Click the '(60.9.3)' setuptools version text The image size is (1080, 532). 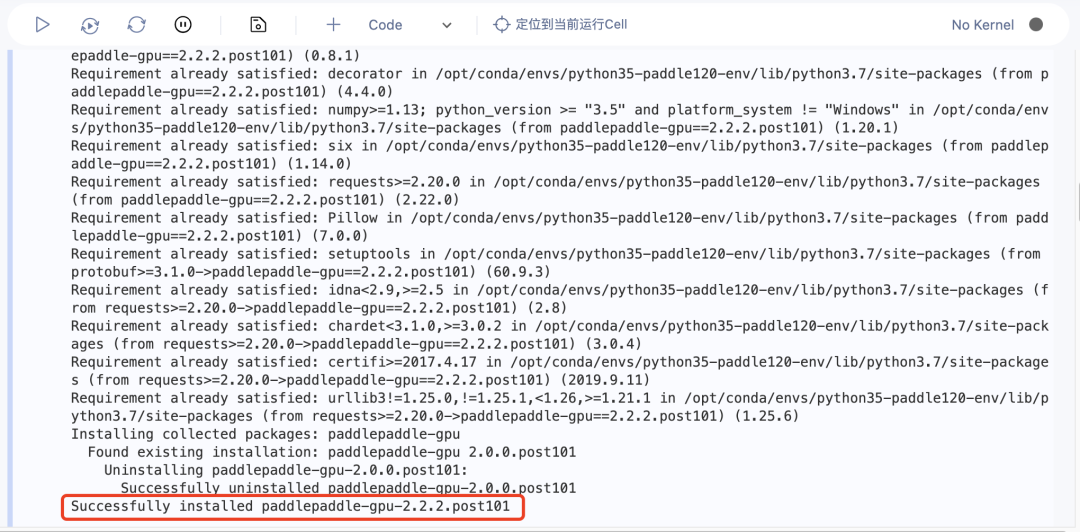pos(519,272)
